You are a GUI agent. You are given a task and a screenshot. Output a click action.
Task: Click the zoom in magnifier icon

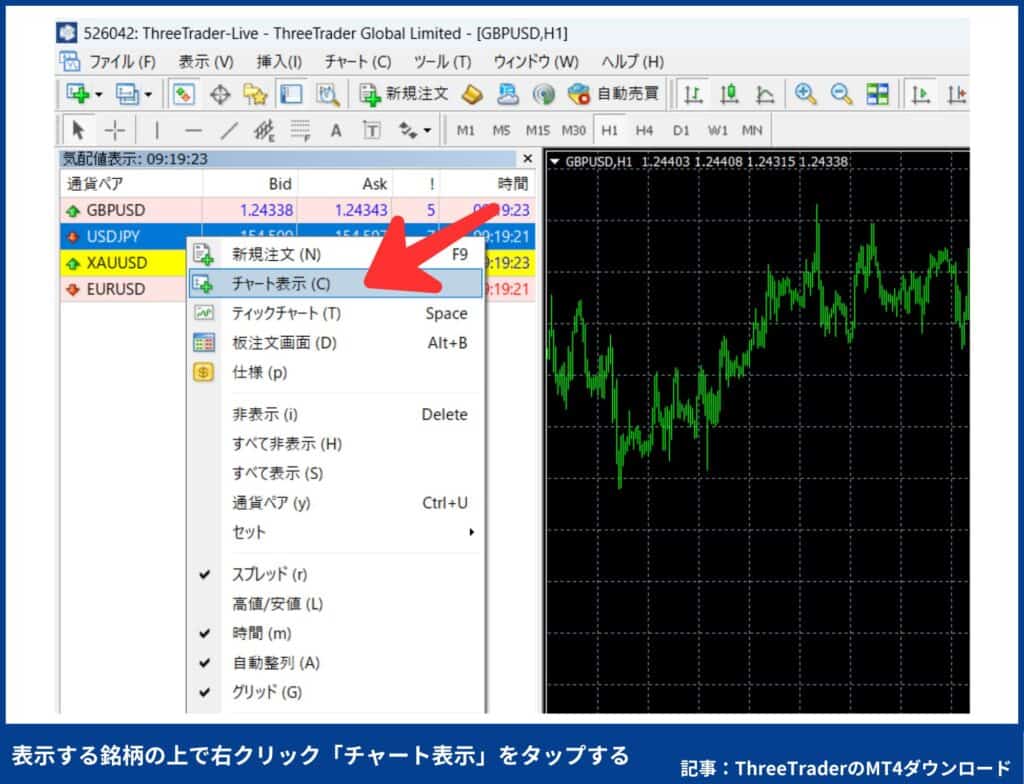[x=805, y=95]
